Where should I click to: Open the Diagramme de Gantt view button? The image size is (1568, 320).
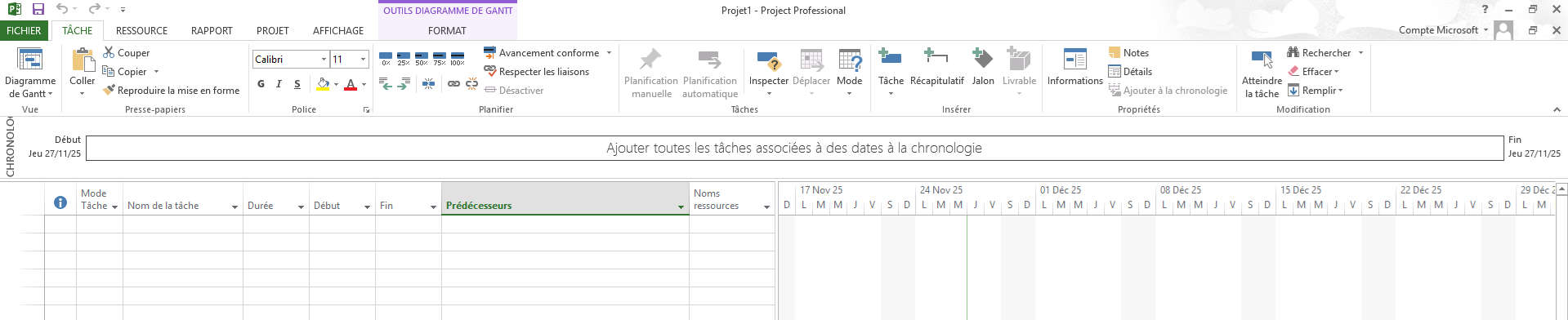30,73
